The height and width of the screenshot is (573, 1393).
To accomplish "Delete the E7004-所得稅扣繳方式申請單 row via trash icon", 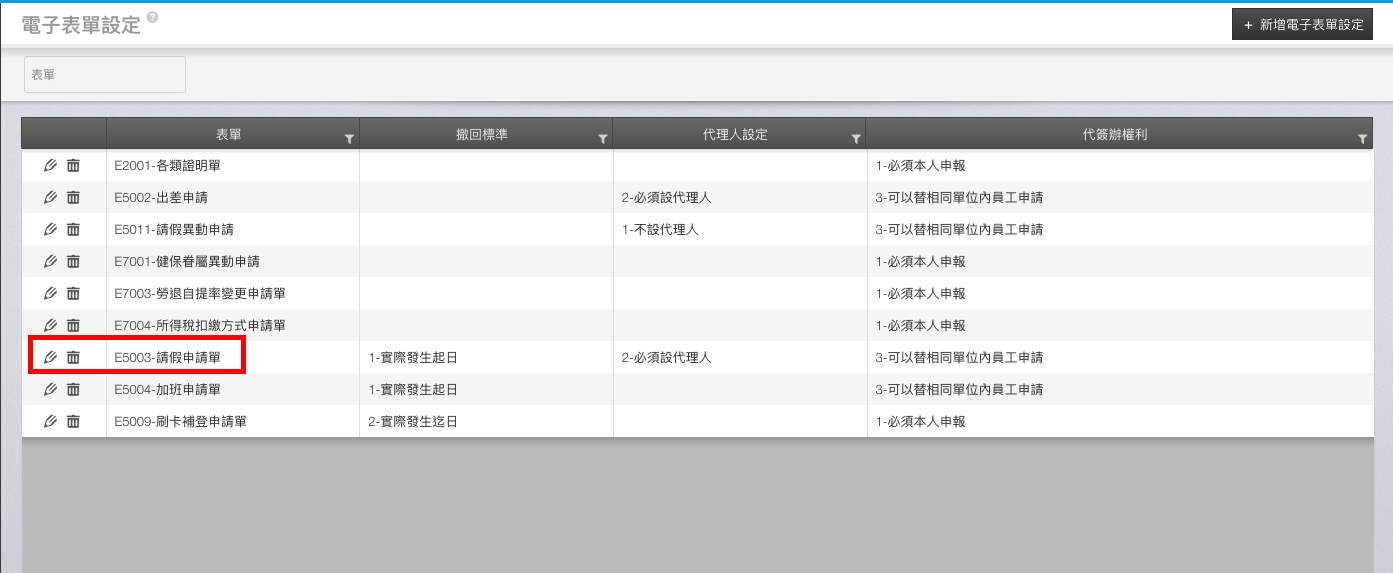I will [x=73, y=325].
